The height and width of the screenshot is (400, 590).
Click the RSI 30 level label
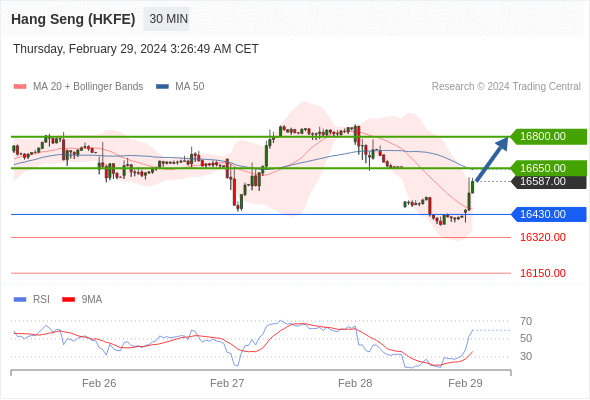[526, 356]
